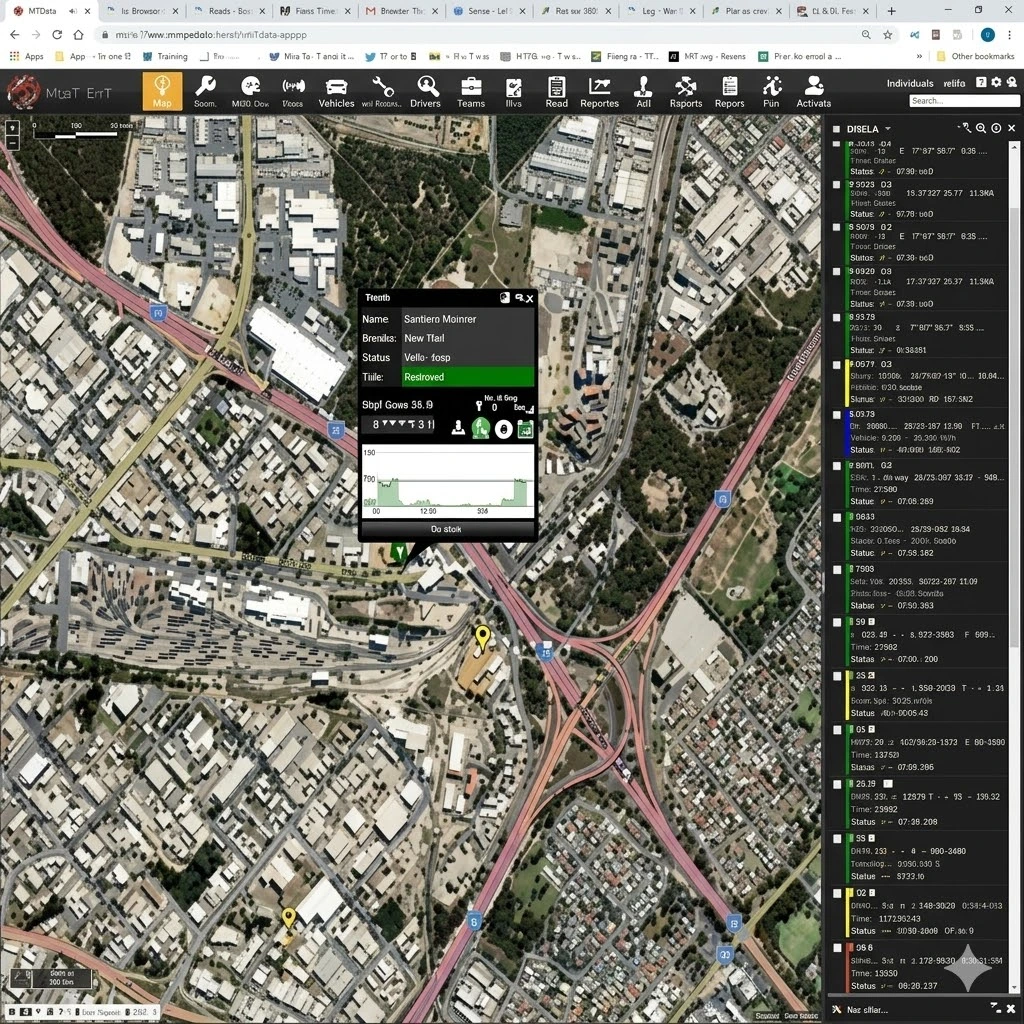Click the key icon in the vehicle popup
The image size is (1024, 1024).
click(x=479, y=407)
